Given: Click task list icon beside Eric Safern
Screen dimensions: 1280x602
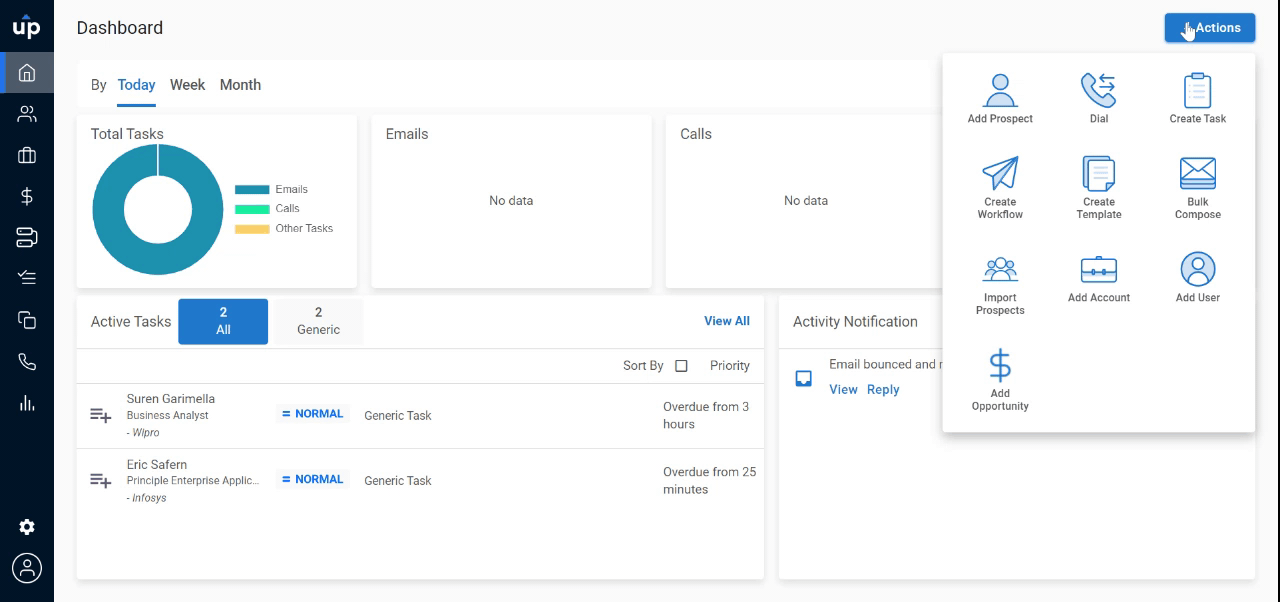Looking at the screenshot, I should point(100,481).
